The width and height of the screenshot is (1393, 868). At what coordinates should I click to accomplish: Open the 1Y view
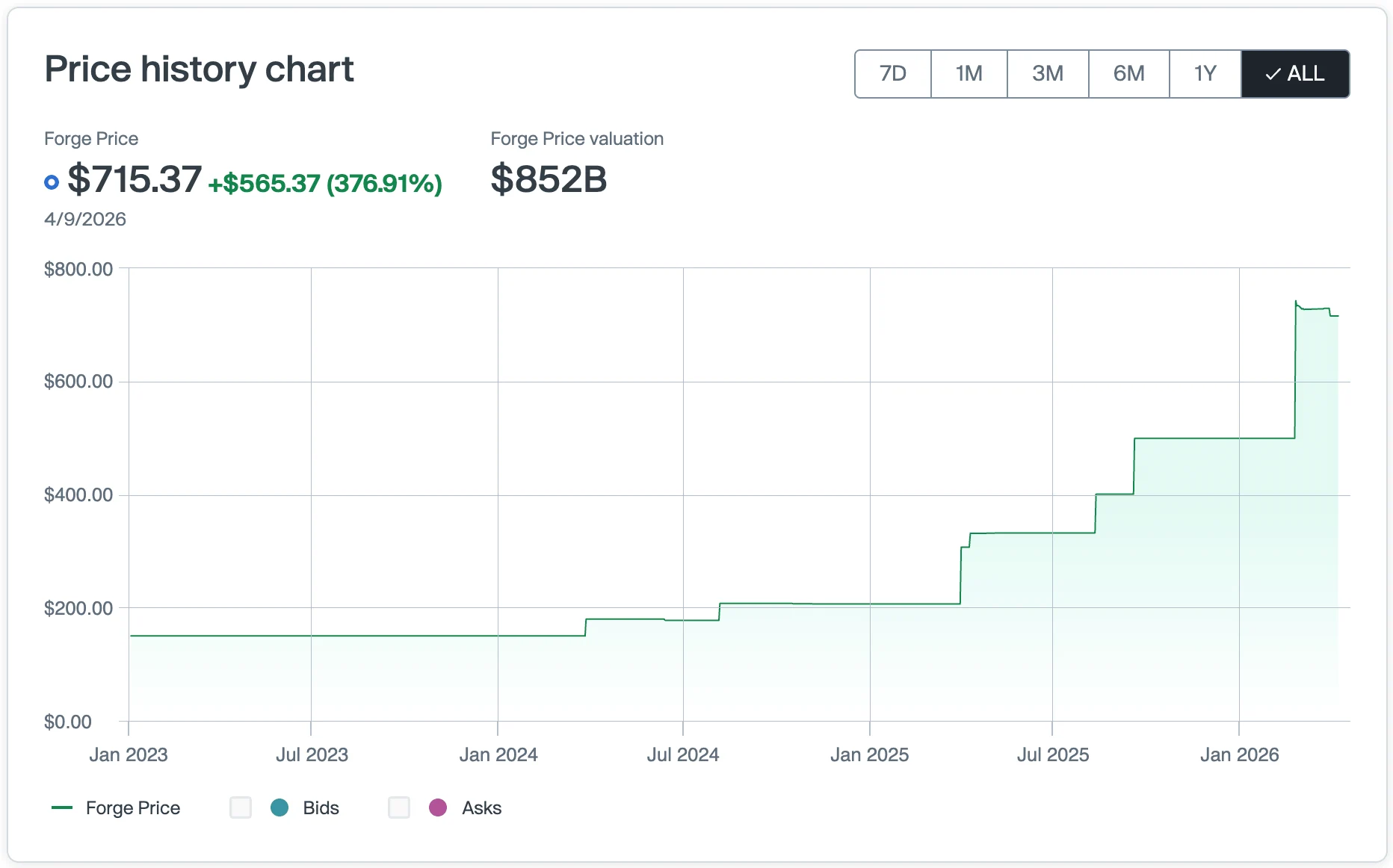point(1205,74)
